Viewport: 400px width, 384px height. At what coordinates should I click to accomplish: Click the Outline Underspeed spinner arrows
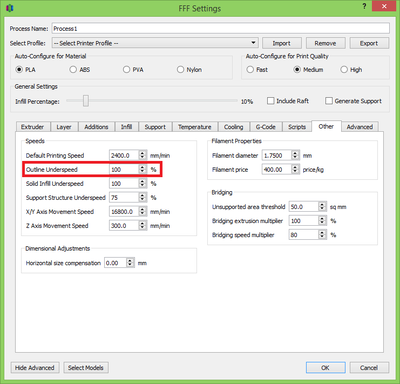click(143, 169)
